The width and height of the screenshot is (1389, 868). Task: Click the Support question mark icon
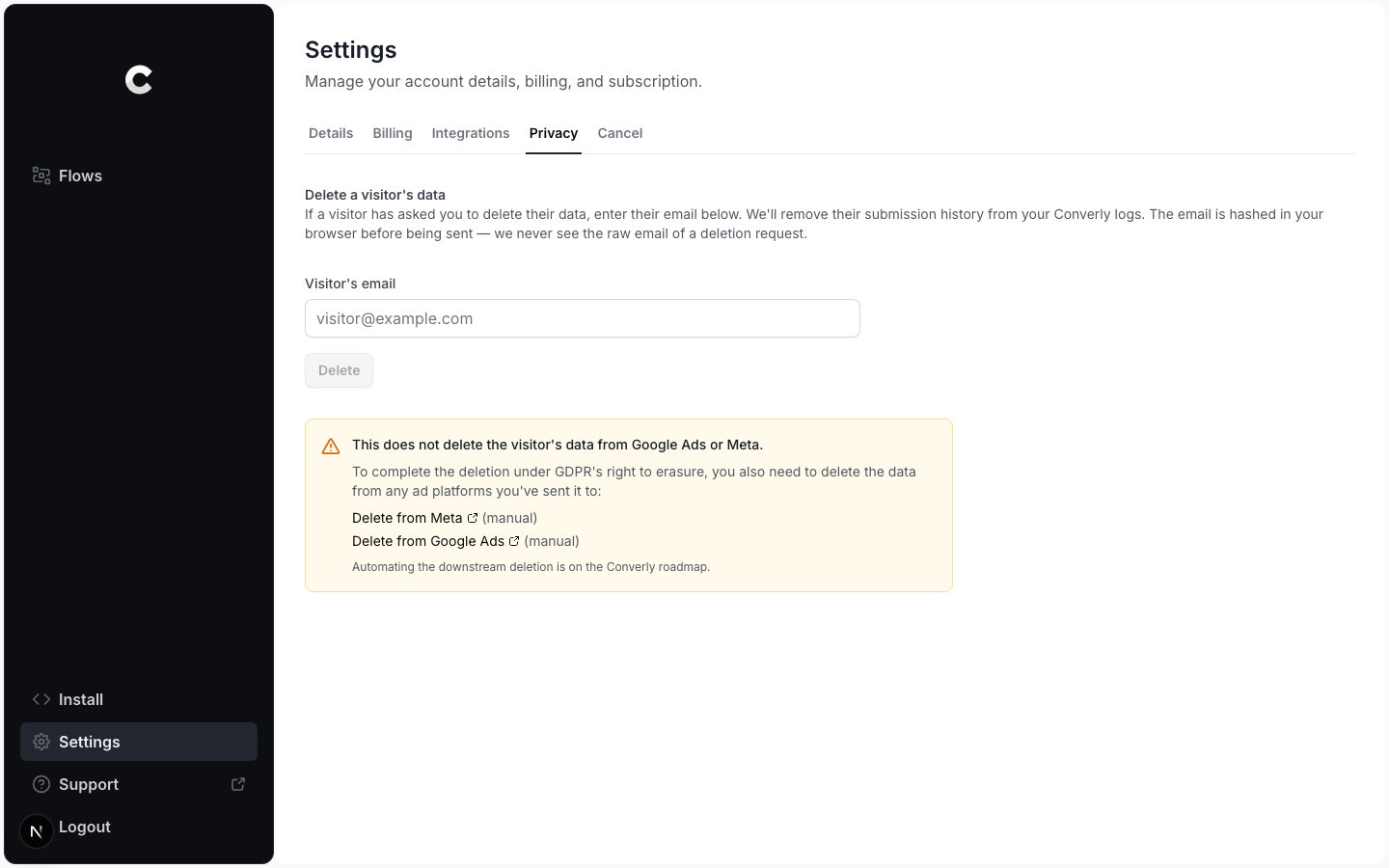click(x=41, y=784)
